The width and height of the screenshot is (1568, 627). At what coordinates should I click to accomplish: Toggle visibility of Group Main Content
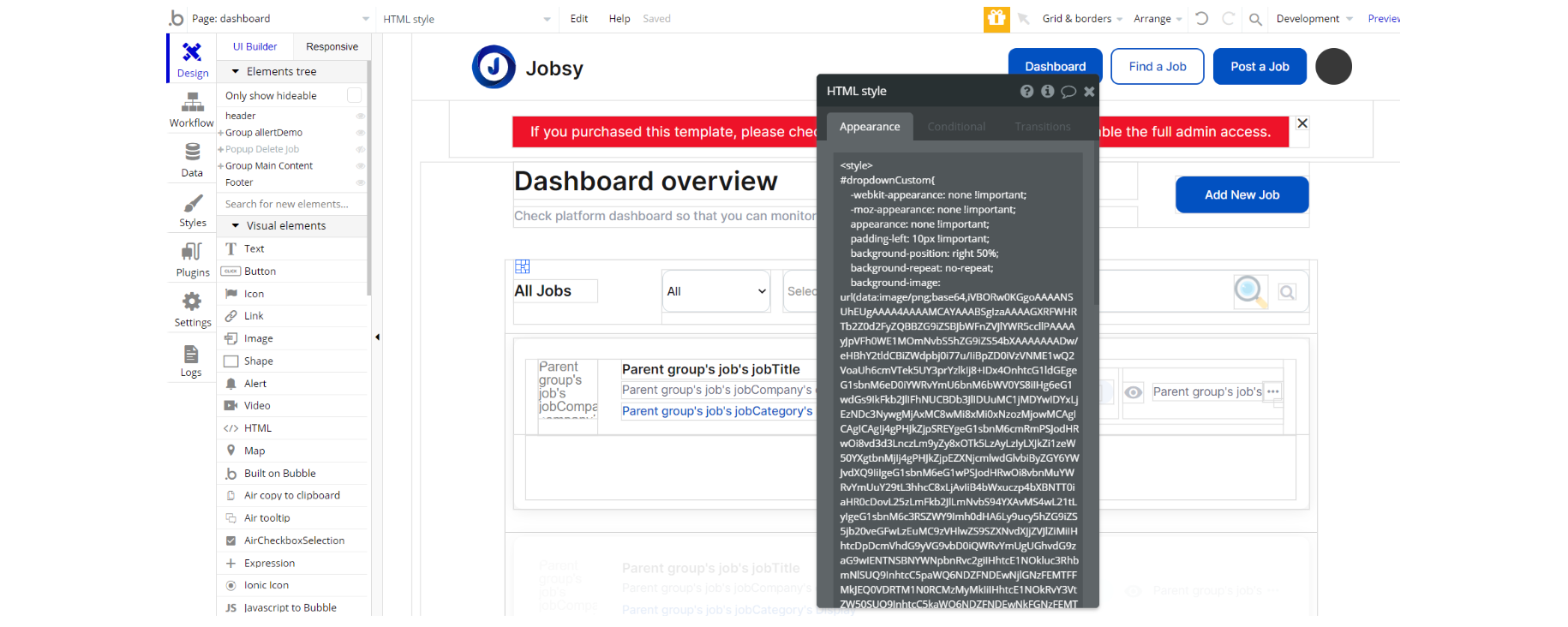pos(361,166)
